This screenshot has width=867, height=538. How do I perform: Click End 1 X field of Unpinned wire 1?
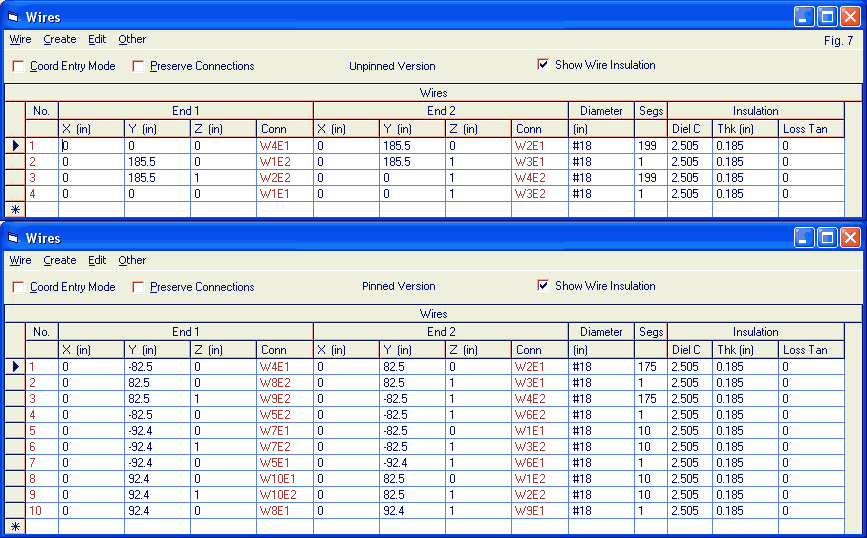pos(91,145)
